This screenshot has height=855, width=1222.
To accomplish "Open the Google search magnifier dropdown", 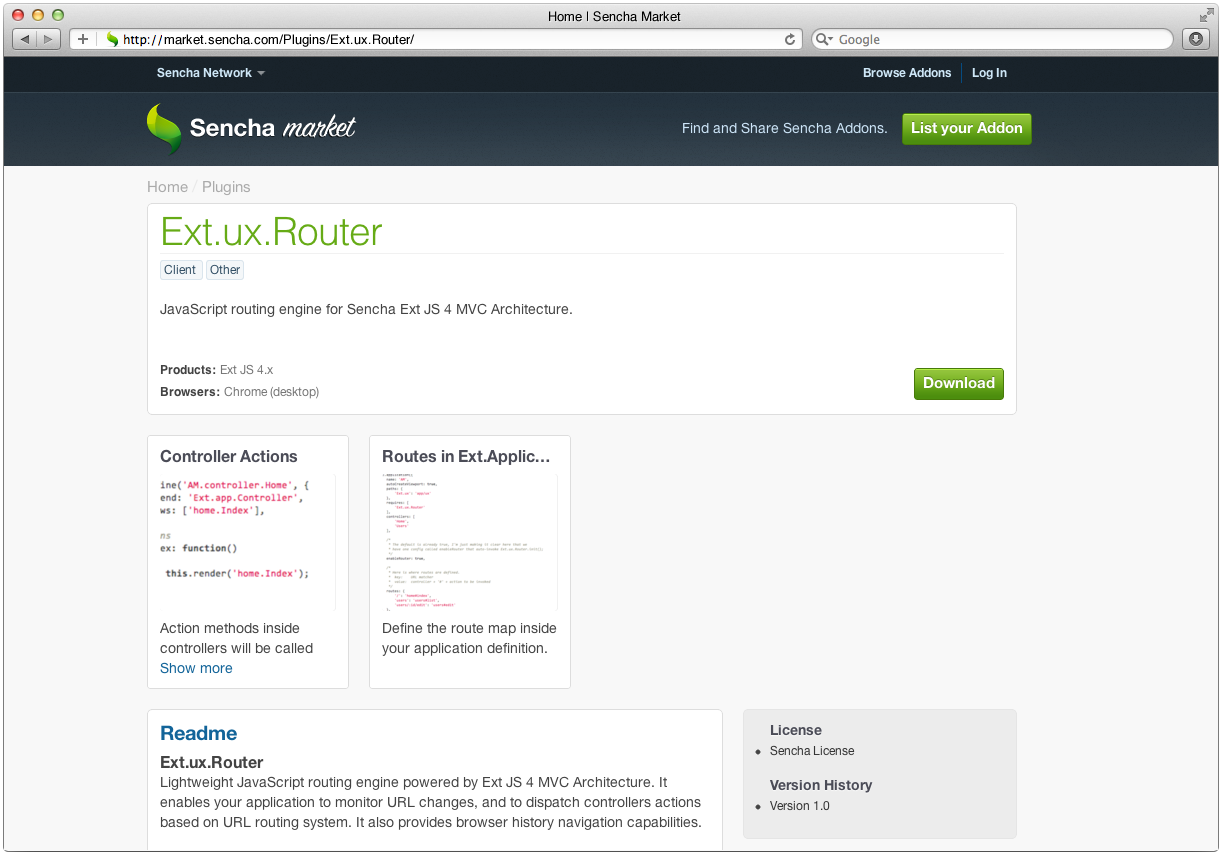I will tap(824, 39).
